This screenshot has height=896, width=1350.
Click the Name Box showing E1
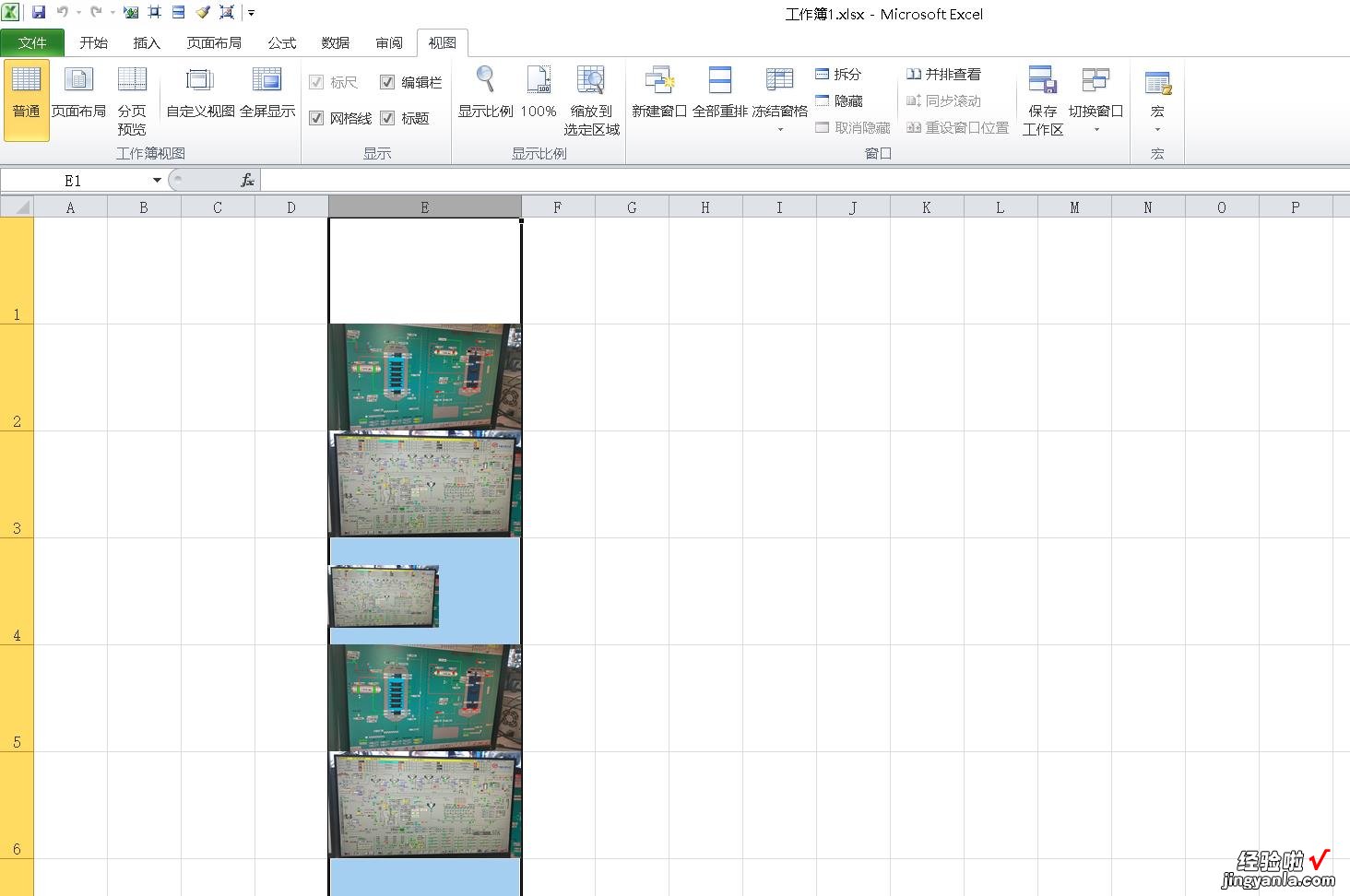click(73, 181)
